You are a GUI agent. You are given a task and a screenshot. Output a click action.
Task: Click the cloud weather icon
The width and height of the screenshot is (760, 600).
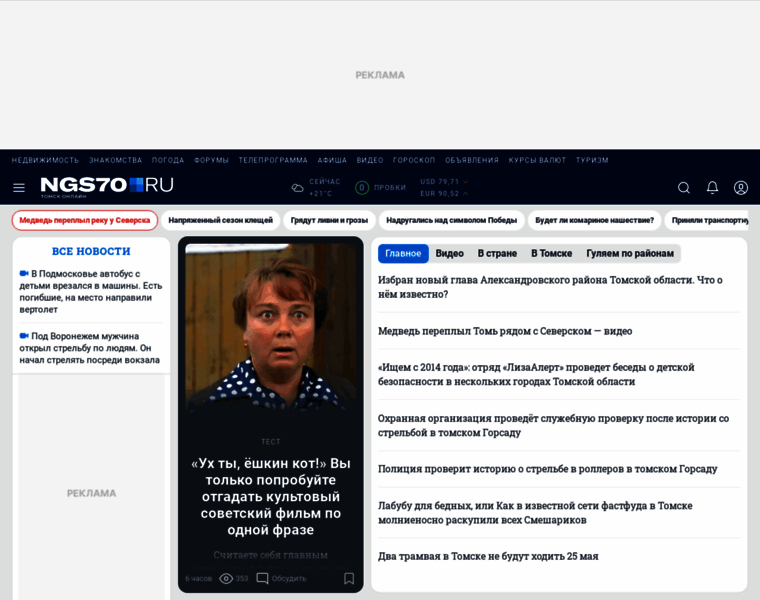tap(297, 188)
